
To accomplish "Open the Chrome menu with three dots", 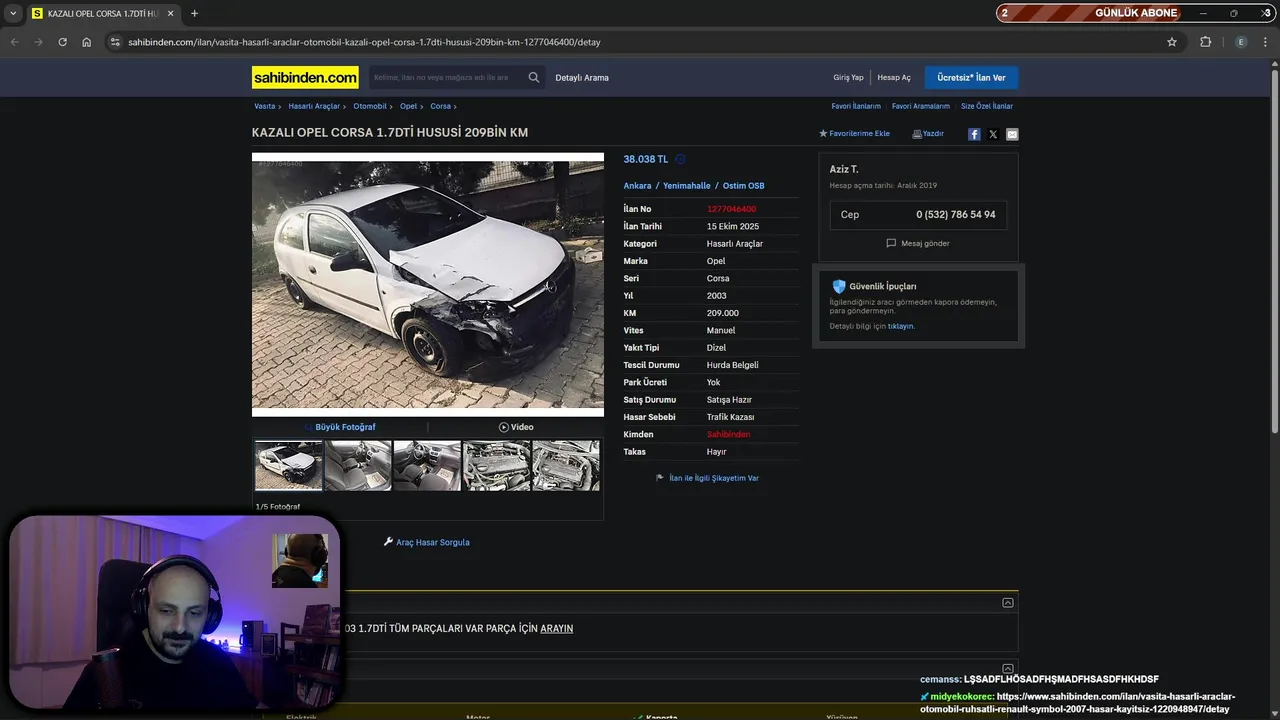I will pos(1266,42).
